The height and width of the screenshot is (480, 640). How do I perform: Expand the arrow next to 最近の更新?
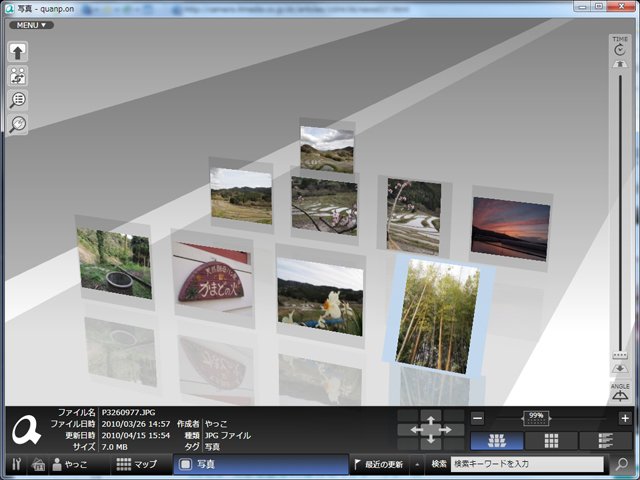417,464
